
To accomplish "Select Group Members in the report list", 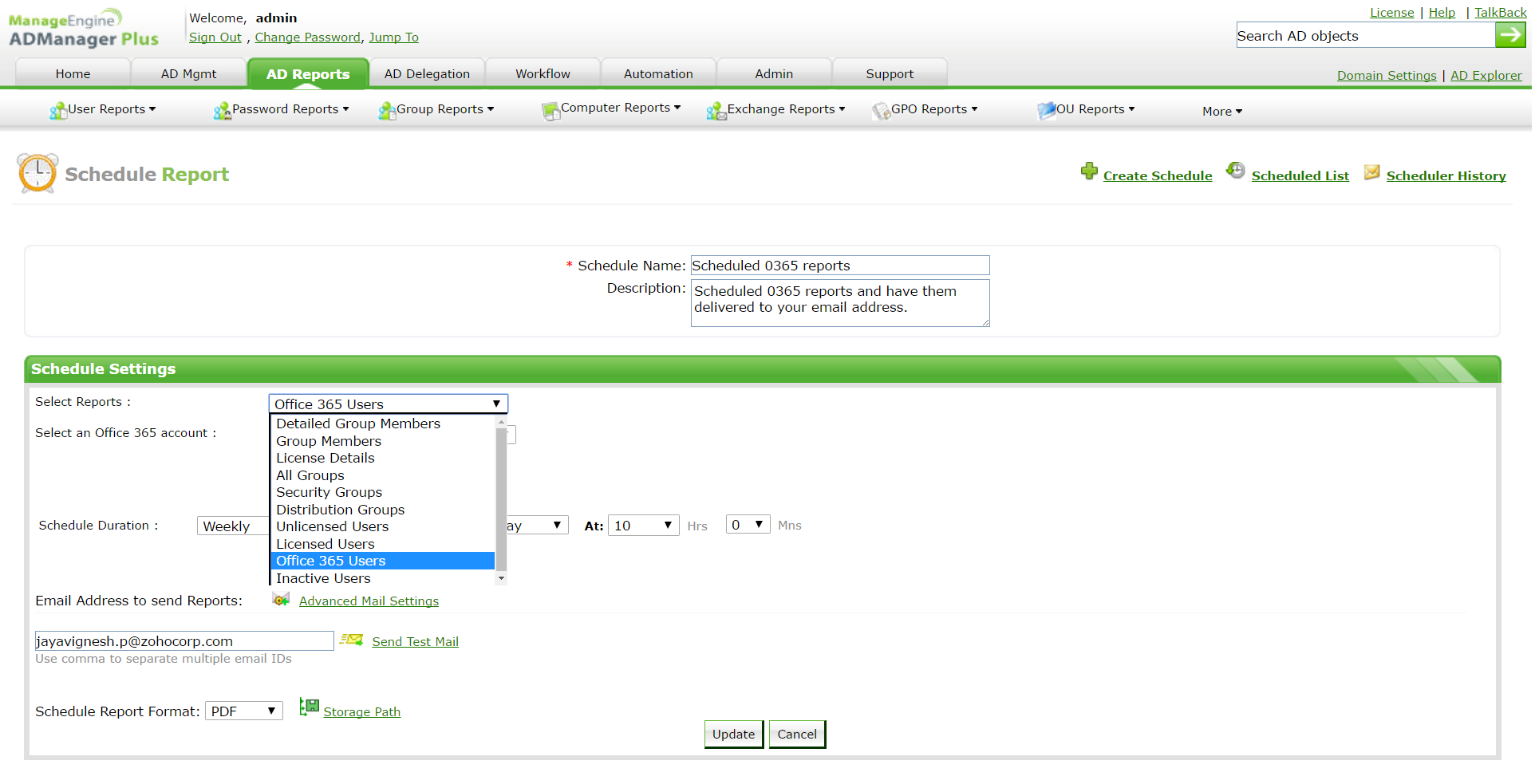I will tap(383, 441).
